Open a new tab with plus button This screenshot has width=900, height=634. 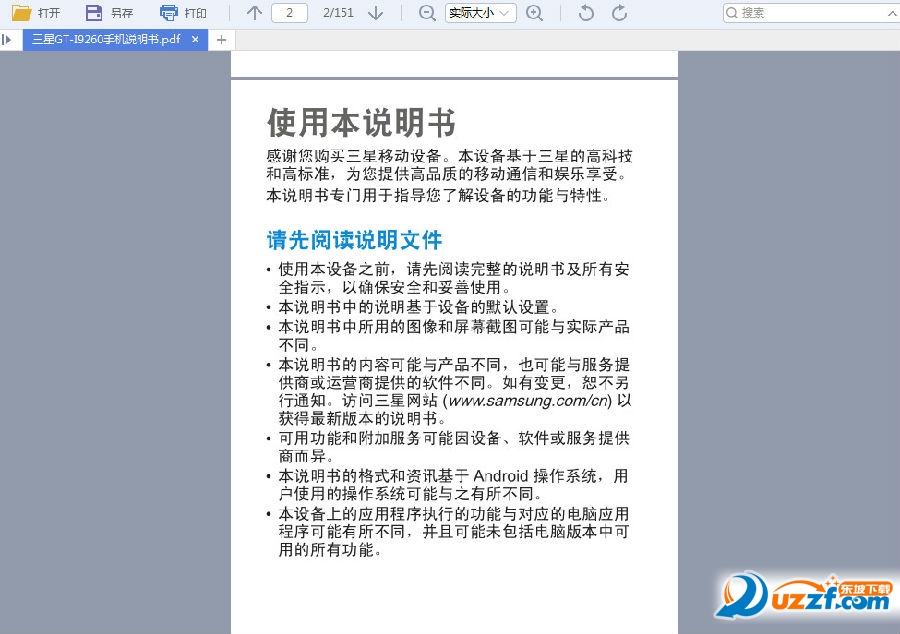222,40
